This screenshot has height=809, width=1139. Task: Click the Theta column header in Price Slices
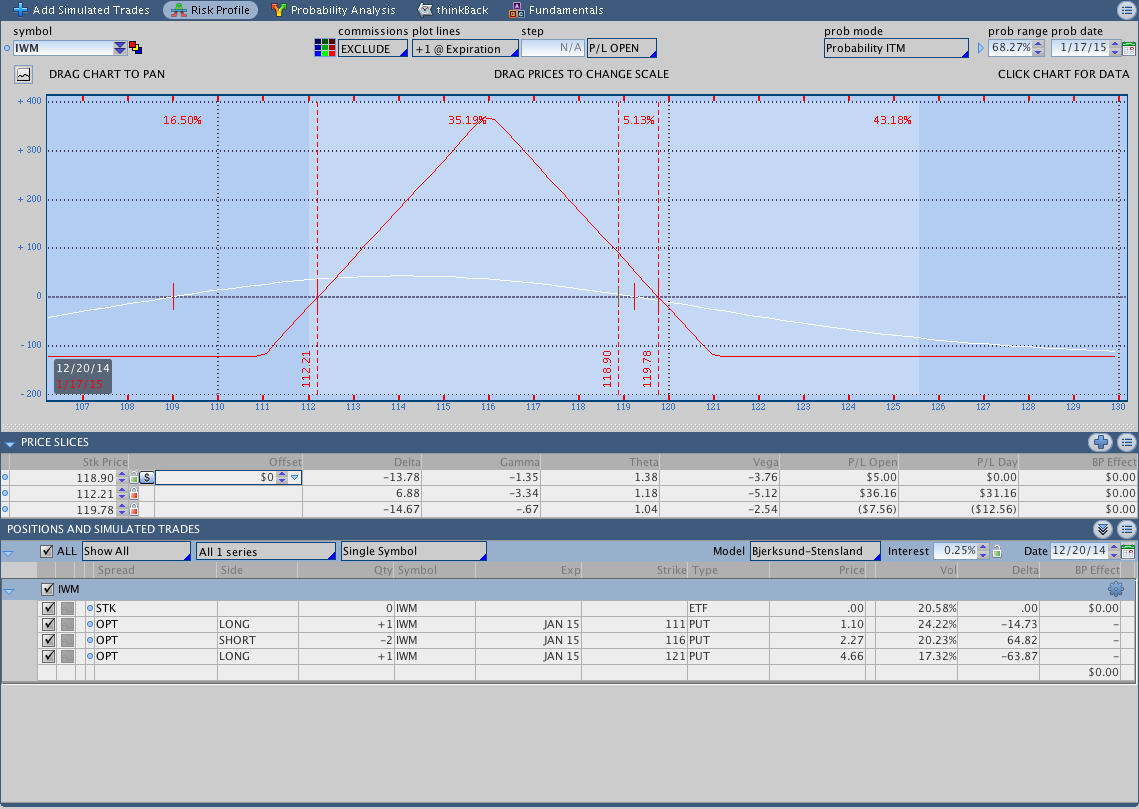(x=644, y=462)
